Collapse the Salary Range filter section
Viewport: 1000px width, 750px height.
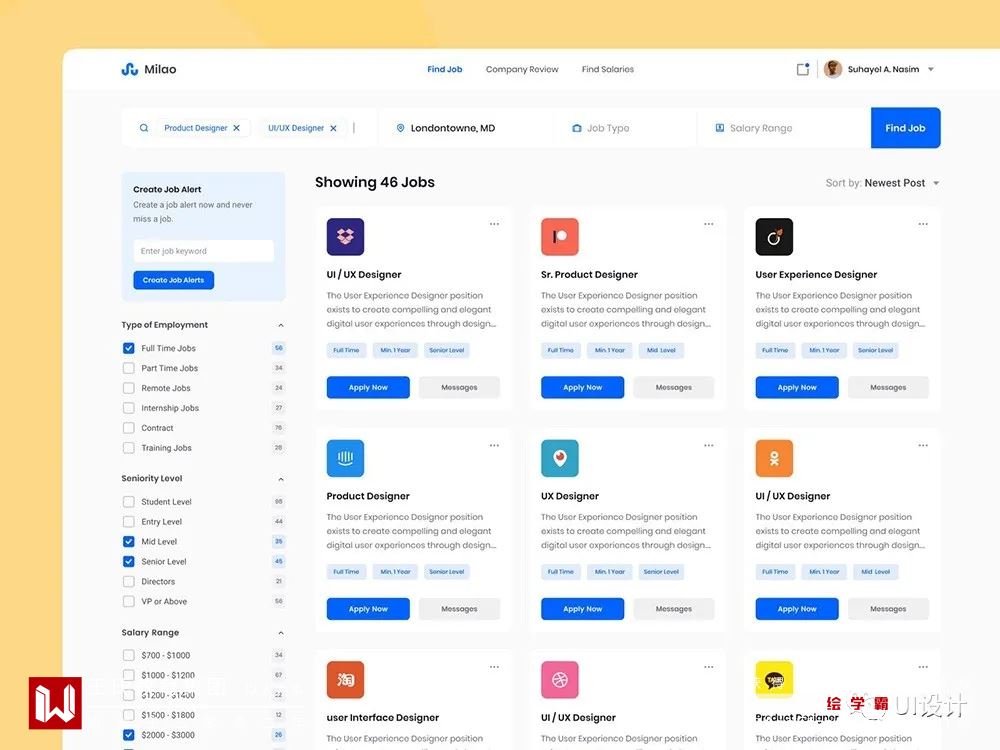[x=281, y=633]
